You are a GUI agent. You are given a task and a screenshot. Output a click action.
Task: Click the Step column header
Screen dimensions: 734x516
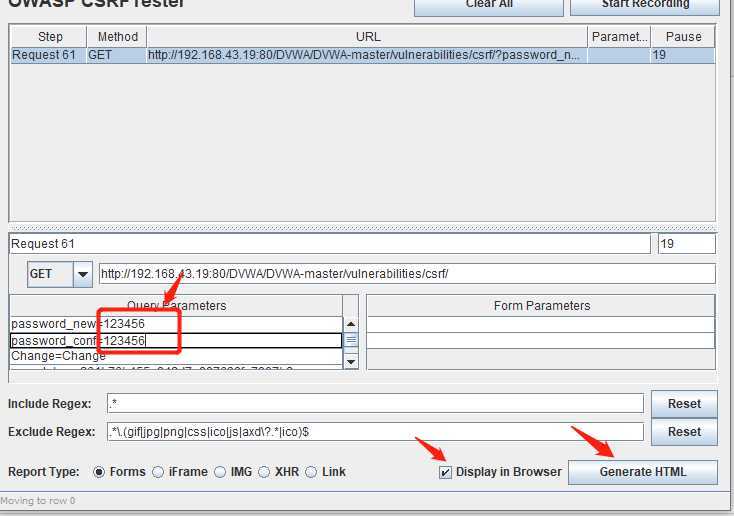[x=49, y=37]
